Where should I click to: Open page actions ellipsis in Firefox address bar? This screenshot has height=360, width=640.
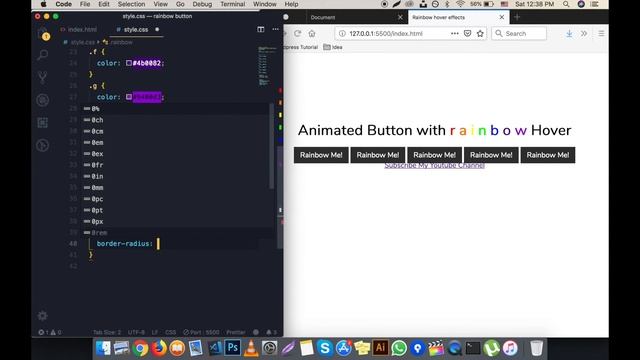[455, 33]
